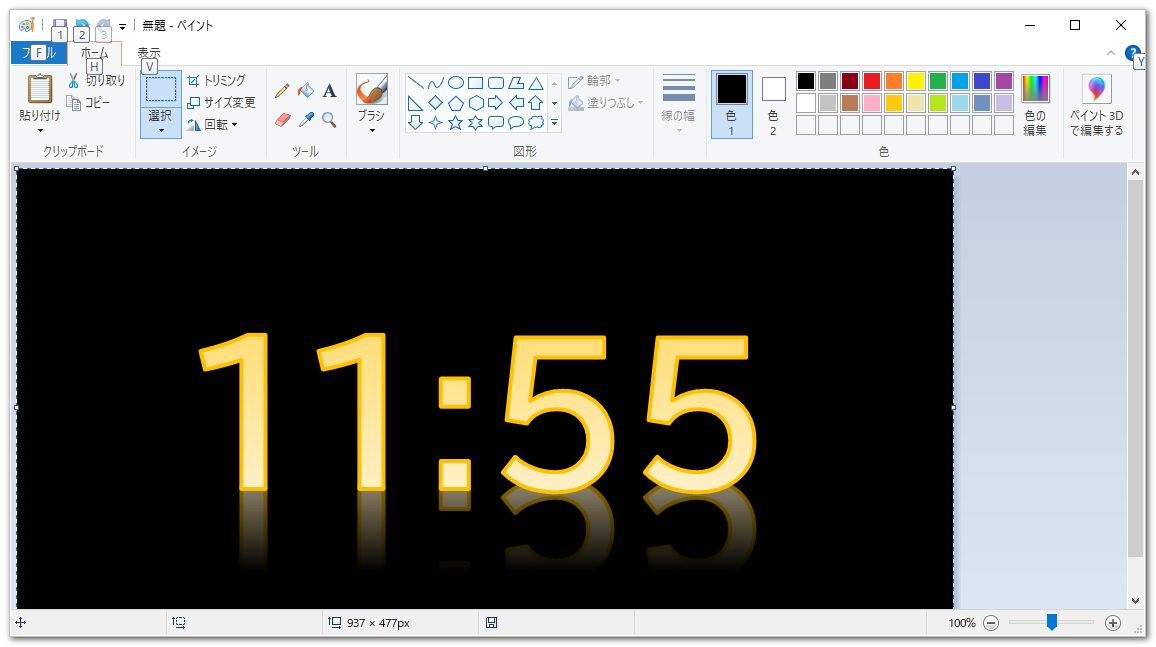Select the Fill with color bucket tool

coord(306,91)
